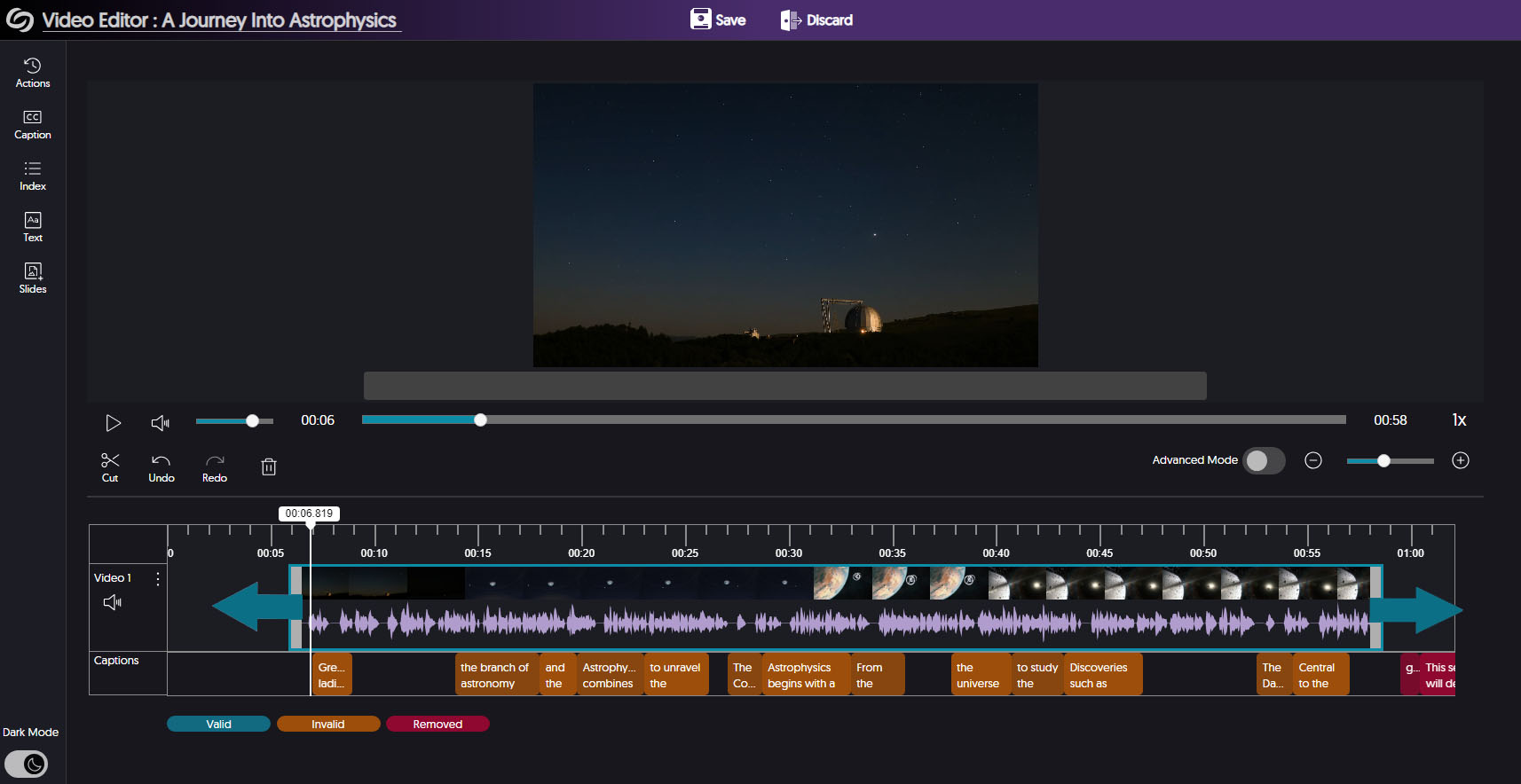
Task: Select the right trim handle of the clip
Action: point(1375,608)
